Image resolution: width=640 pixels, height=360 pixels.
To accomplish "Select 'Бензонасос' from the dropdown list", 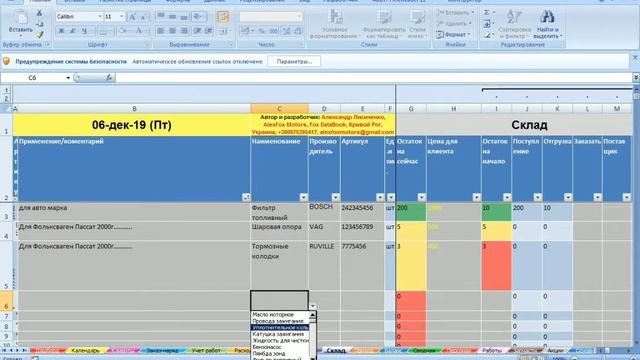I will (x=280, y=347).
